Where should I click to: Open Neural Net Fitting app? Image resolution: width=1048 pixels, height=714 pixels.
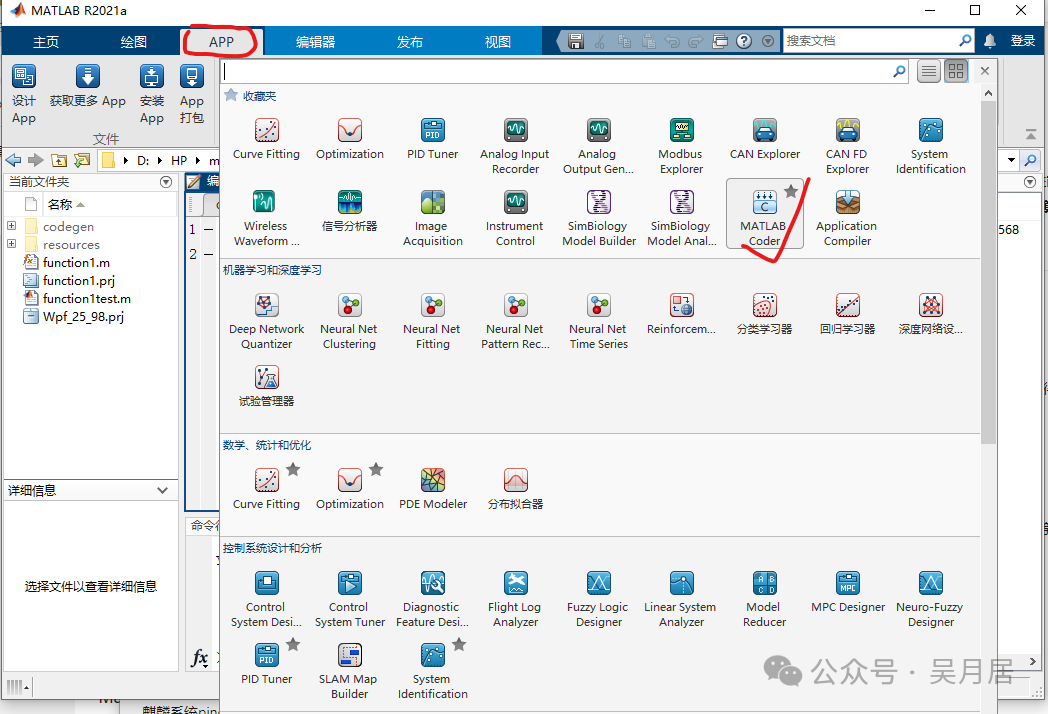(432, 322)
